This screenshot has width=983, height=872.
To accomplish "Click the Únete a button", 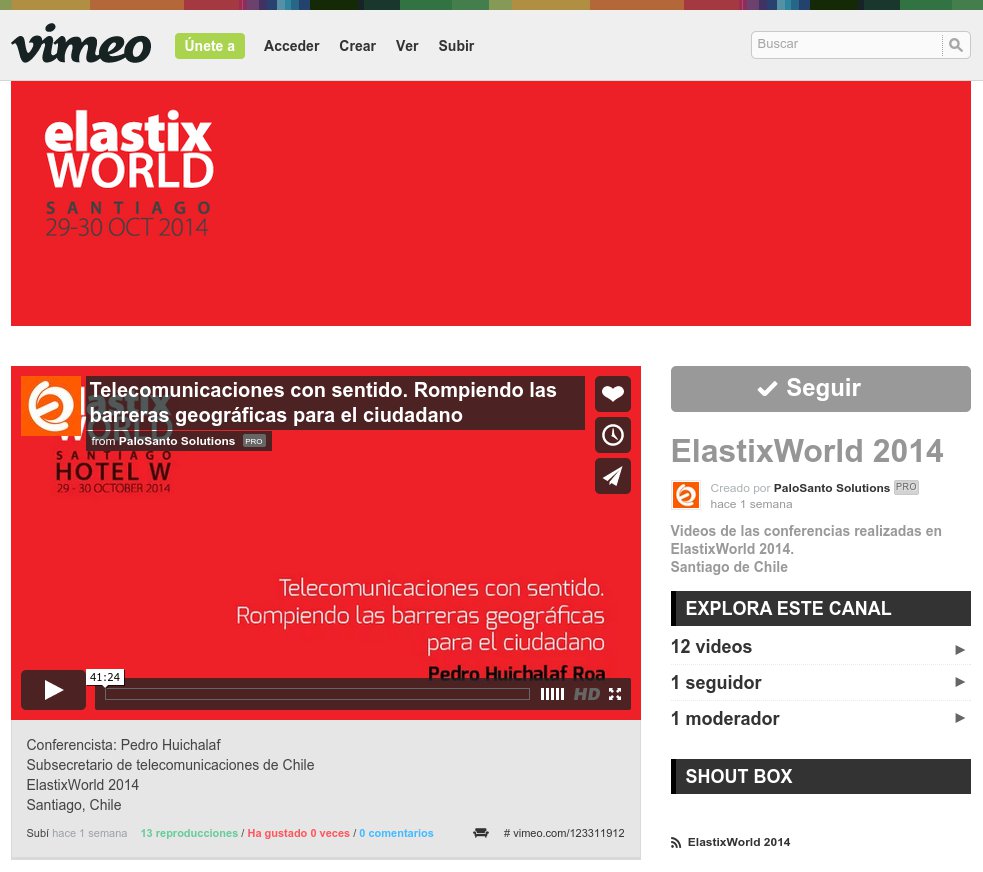I will click(210, 46).
